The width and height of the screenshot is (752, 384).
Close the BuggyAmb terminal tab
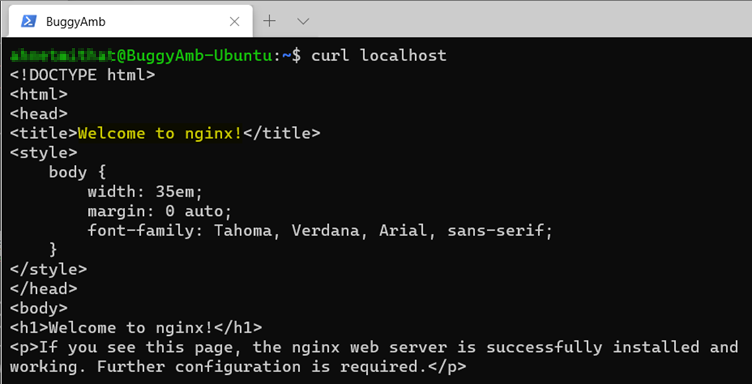[x=234, y=22]
